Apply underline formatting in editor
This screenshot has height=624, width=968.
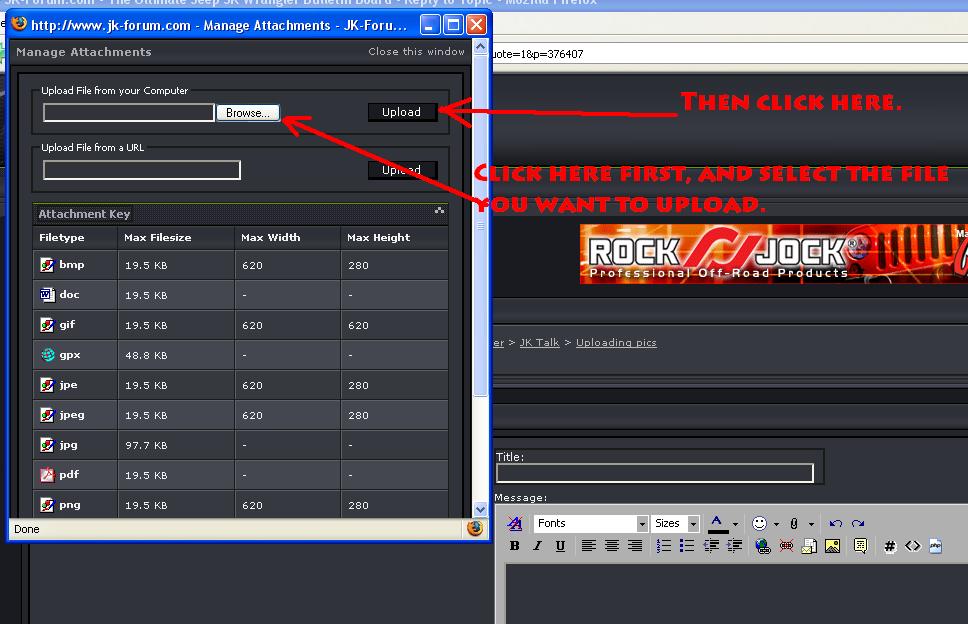pyautogui.click(x=560, y=546)
